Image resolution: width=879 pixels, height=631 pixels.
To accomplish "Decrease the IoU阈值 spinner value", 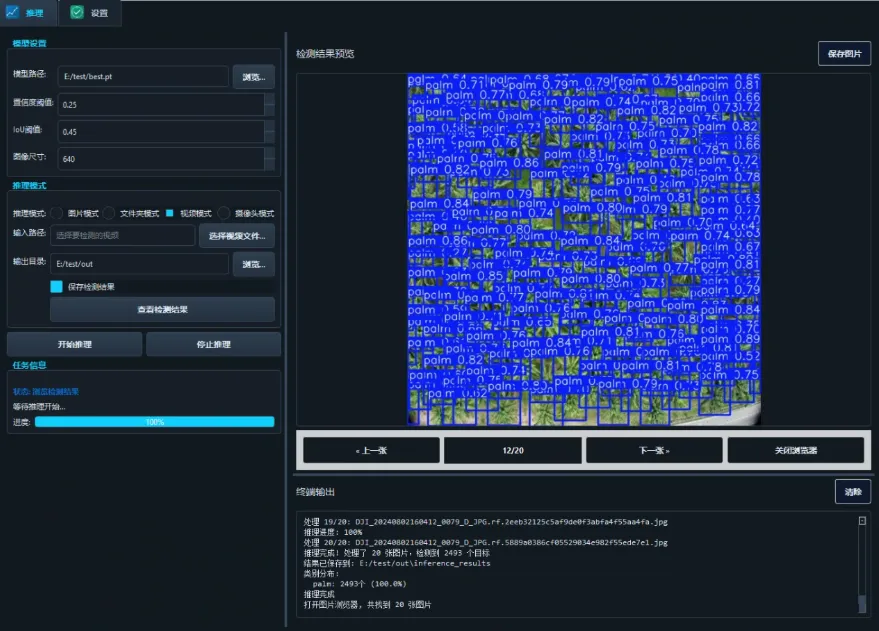I will 270,137.
